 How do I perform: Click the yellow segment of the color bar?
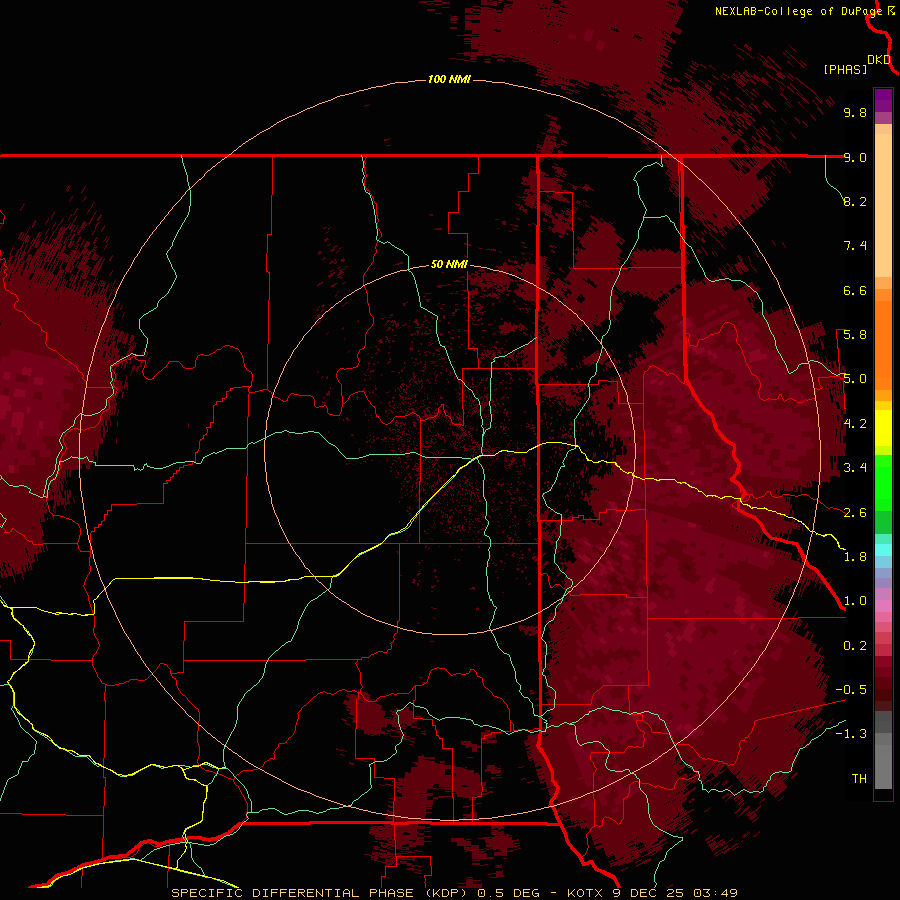(x=883, y=428)
